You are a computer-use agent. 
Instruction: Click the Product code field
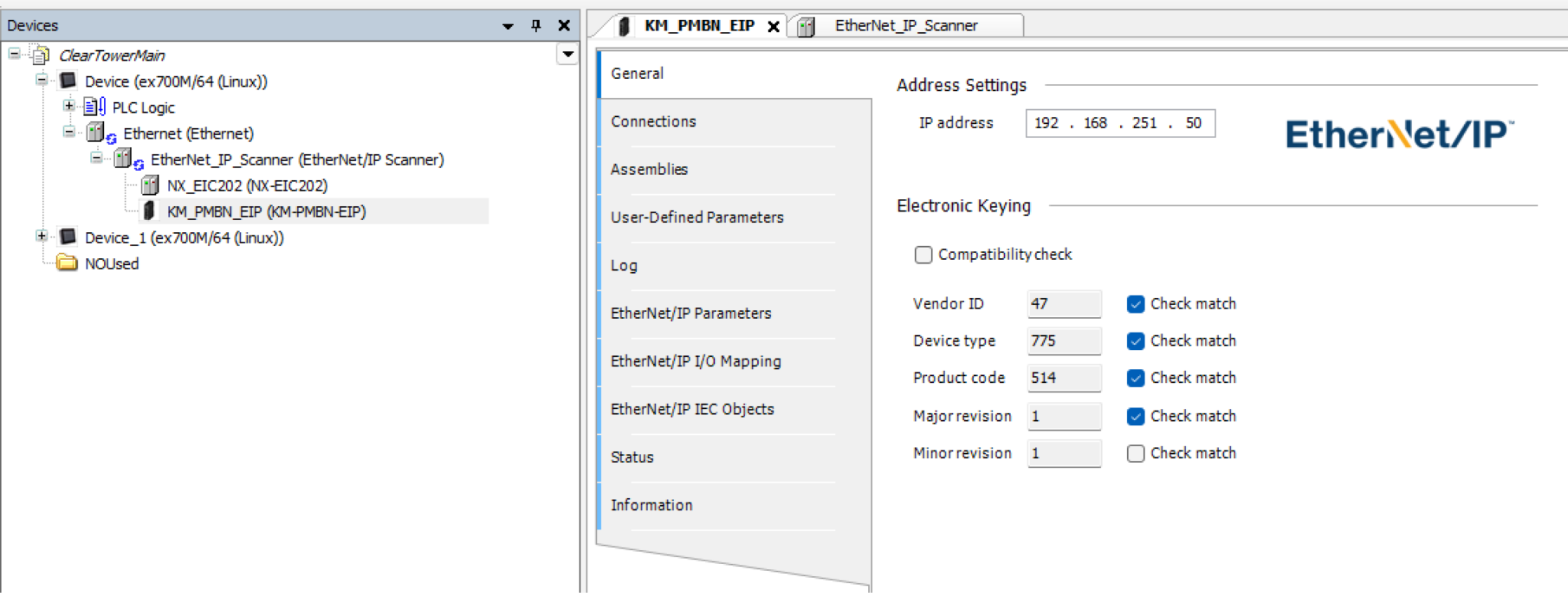(1063, 378)
